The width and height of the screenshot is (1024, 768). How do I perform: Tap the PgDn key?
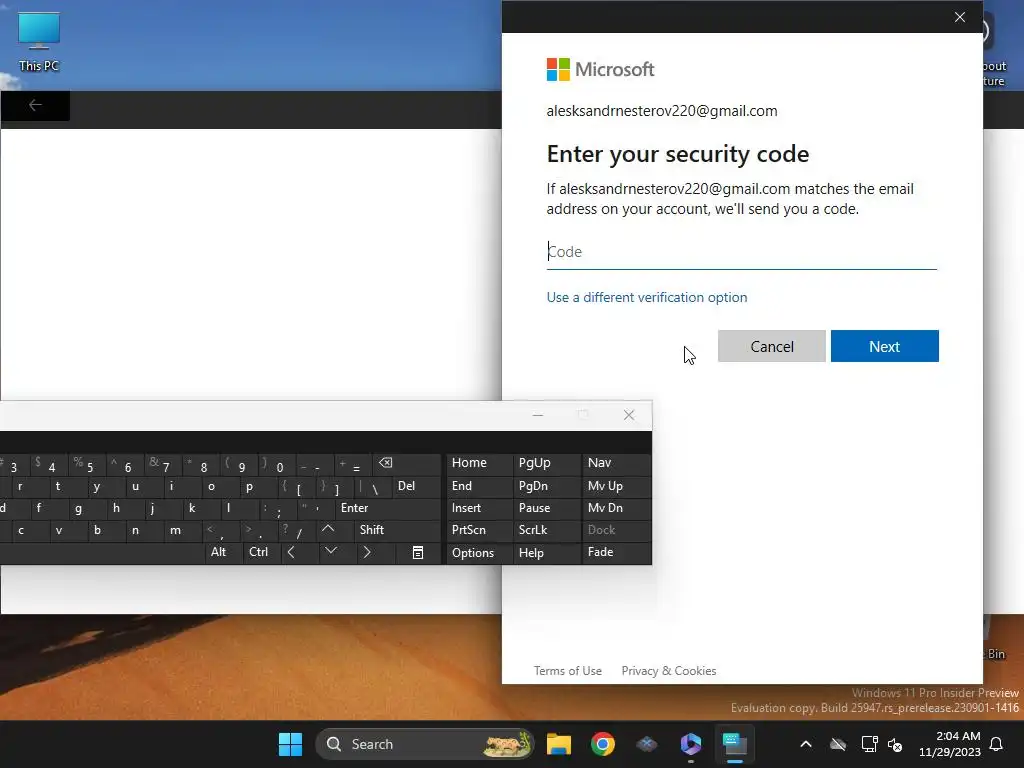[547, 486]
